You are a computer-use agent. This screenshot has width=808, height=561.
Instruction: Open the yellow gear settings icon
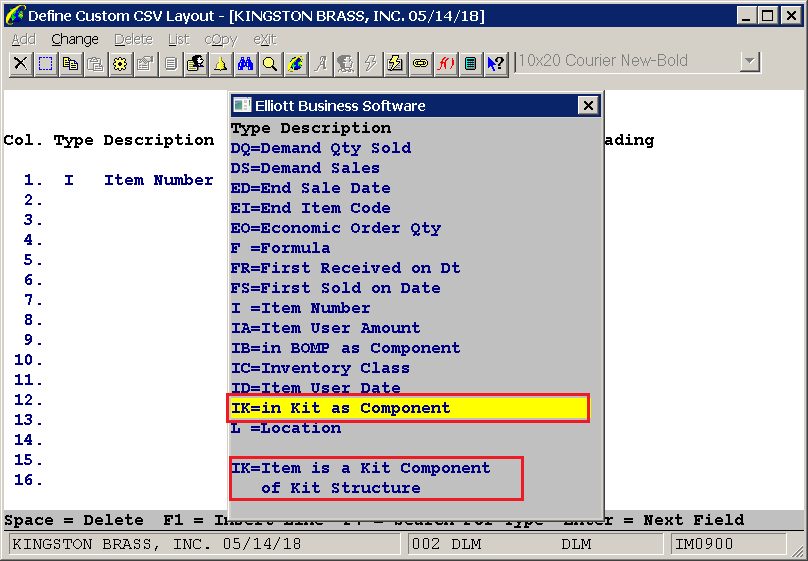[x=121, y=64]
